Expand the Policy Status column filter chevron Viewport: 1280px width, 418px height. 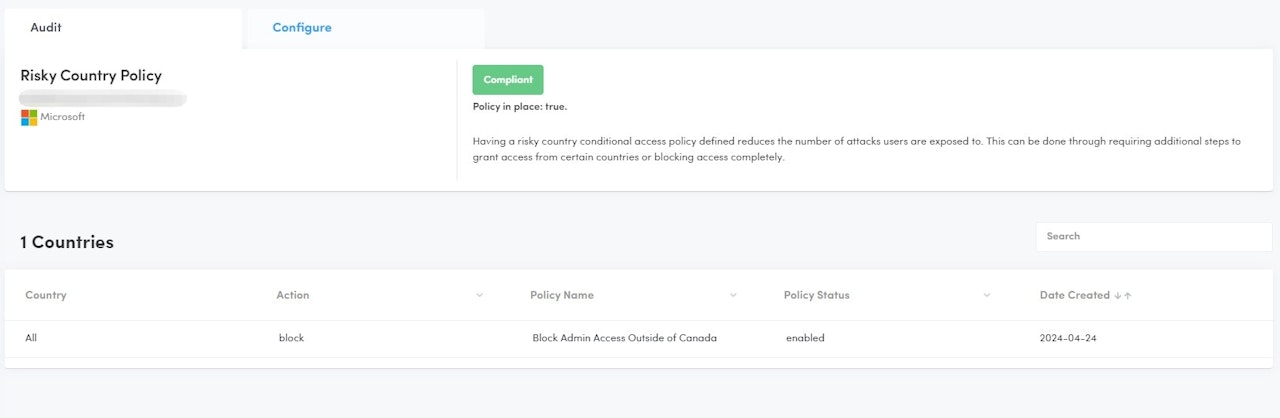tap(987, 296)
